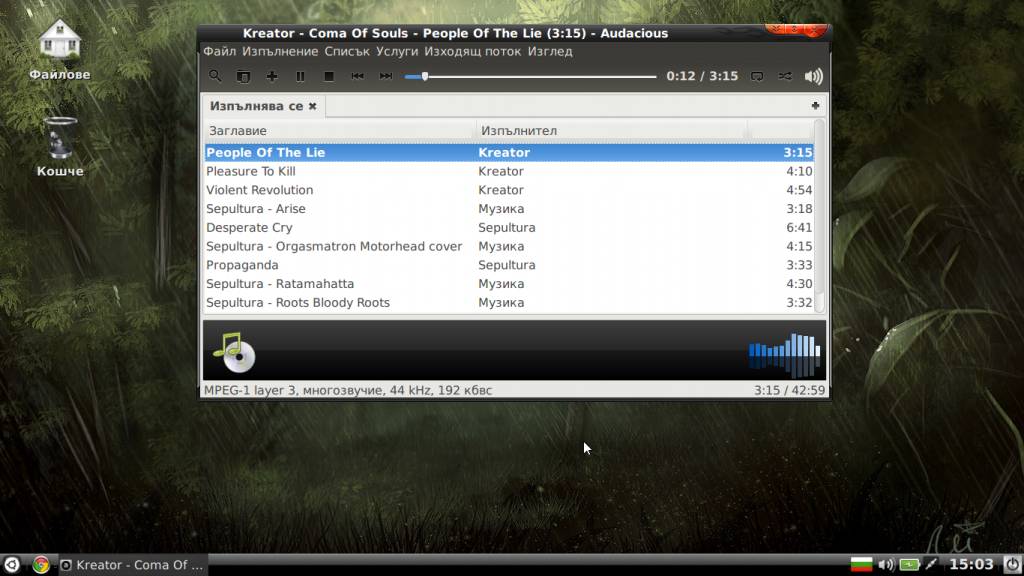Open the Услуги menu

397,52
